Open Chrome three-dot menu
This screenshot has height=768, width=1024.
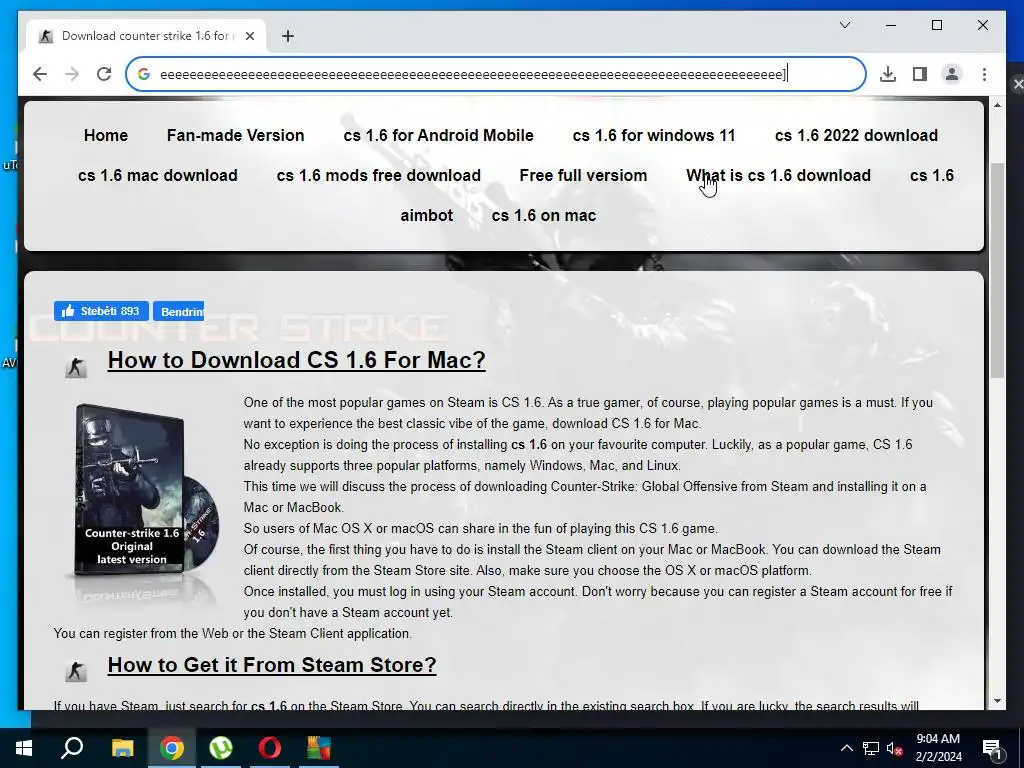coord(984,74)
